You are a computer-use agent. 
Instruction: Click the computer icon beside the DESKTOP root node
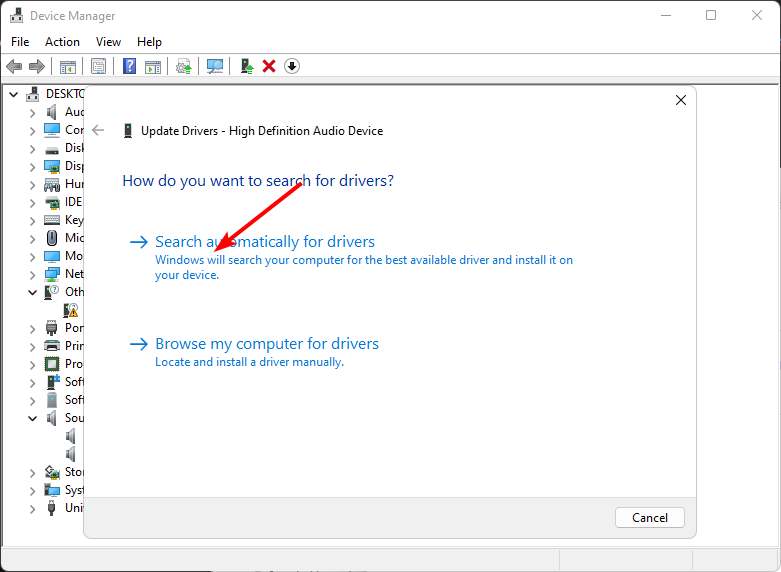pyautogui.click(x=33, y=94)
